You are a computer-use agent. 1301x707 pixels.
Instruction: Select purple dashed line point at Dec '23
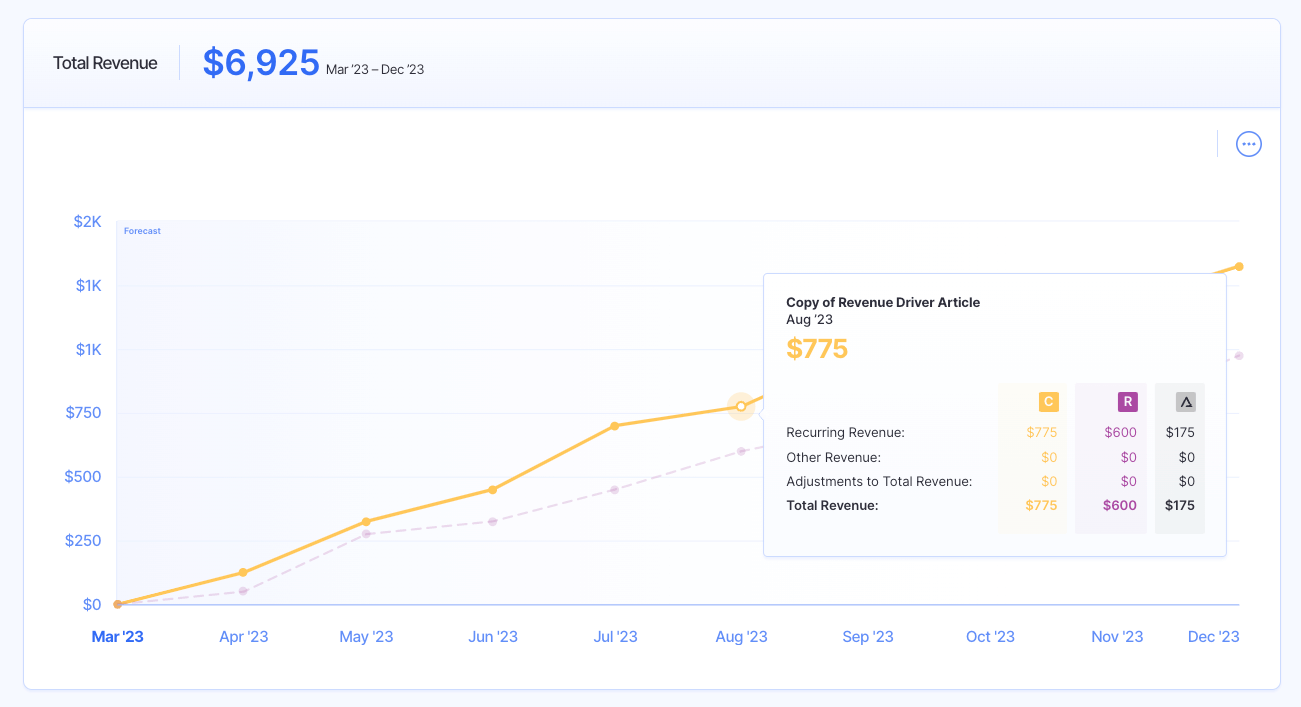[x=1239, y=356]
